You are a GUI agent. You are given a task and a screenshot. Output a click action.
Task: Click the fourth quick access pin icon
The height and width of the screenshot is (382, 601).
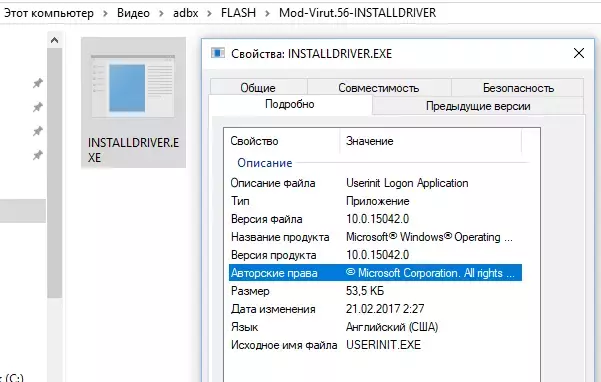pyautogui.click(x=38, y=155)
